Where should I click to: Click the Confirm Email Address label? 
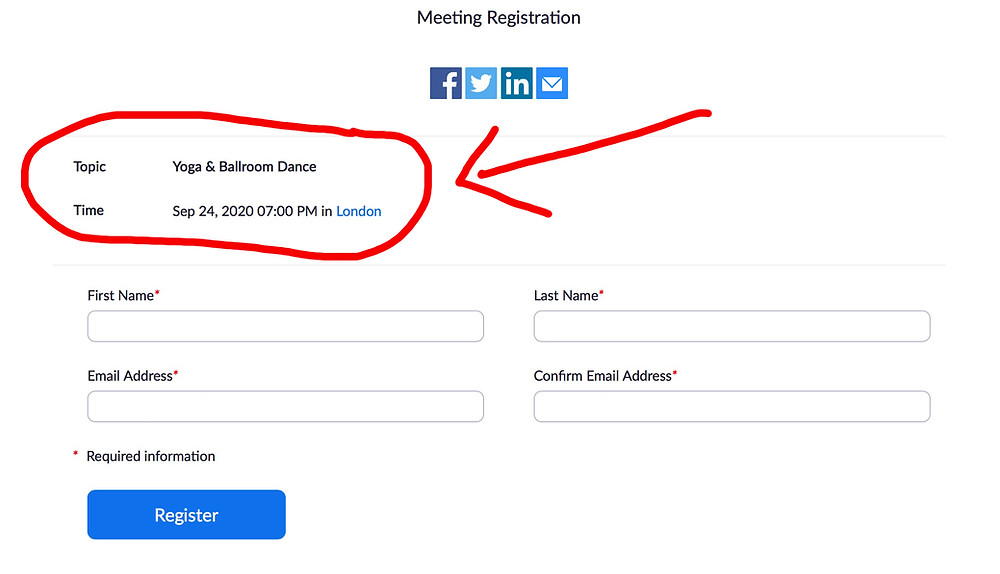(605, 376)
